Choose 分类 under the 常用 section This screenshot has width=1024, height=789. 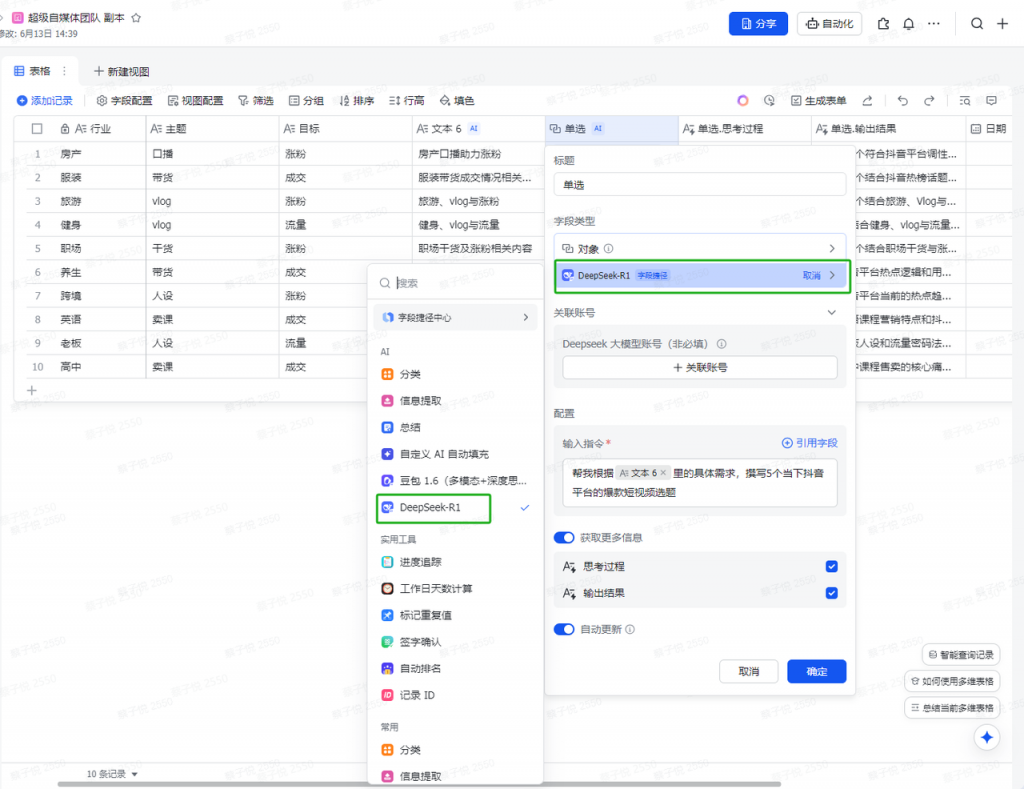(401, 750)
